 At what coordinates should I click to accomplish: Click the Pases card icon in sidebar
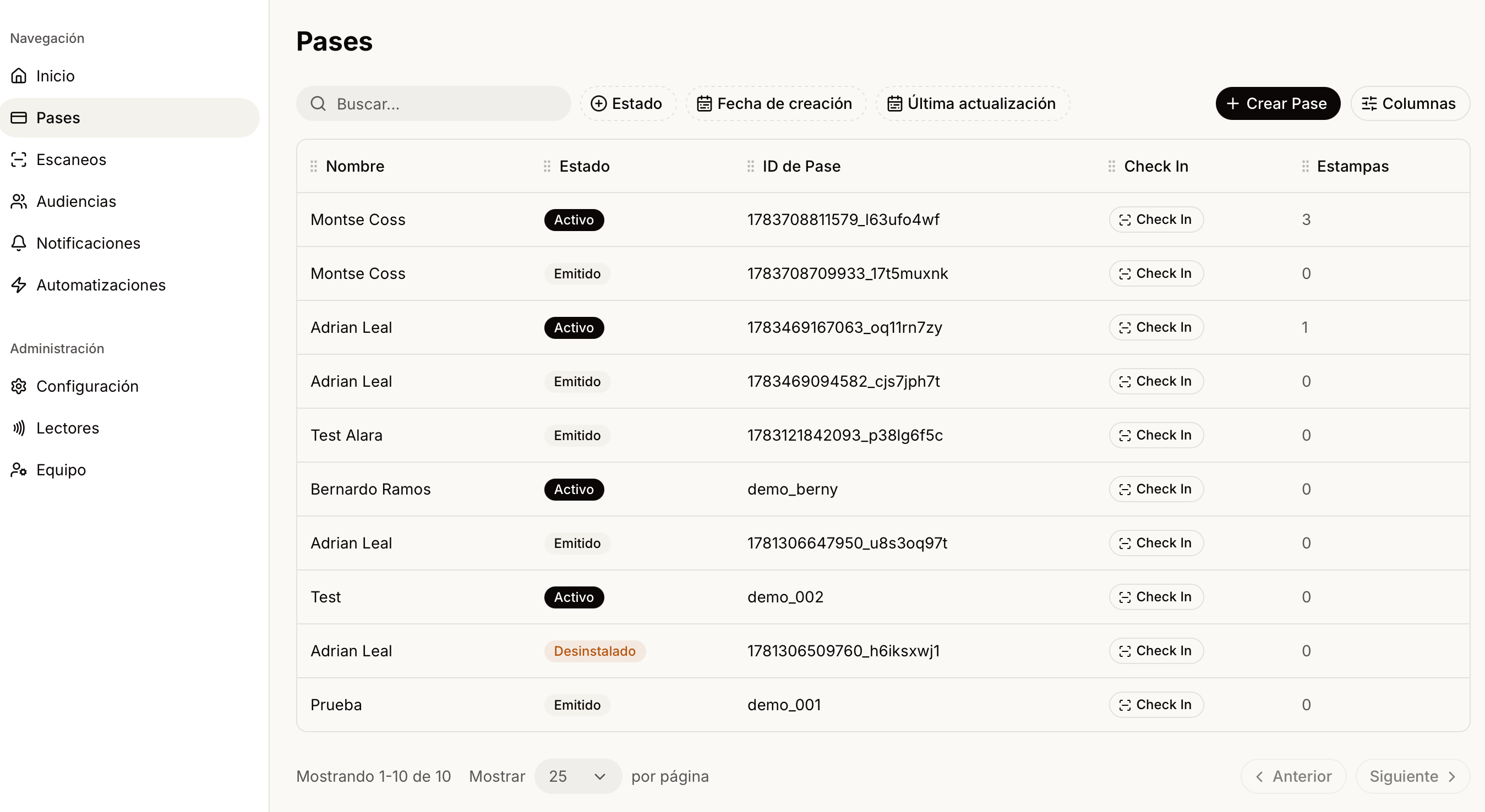[19, 118]
